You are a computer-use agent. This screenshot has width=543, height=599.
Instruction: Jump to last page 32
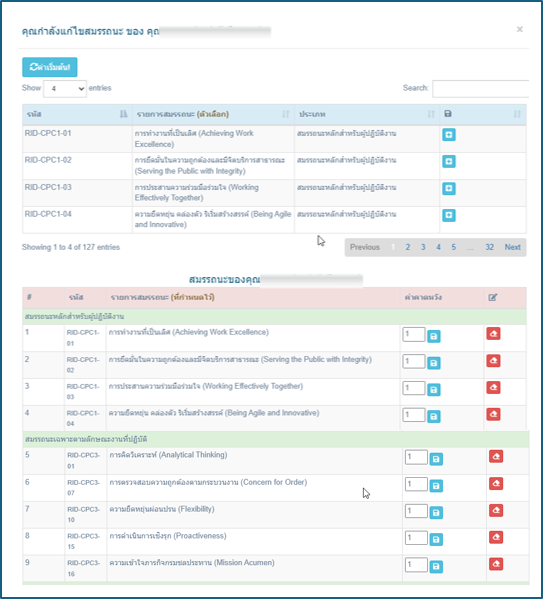tap(490, 247)
